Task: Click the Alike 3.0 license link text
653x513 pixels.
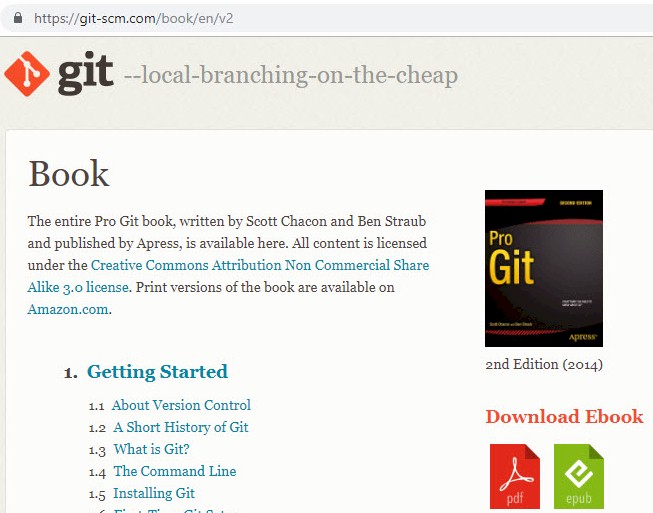Action: point(78,287)
